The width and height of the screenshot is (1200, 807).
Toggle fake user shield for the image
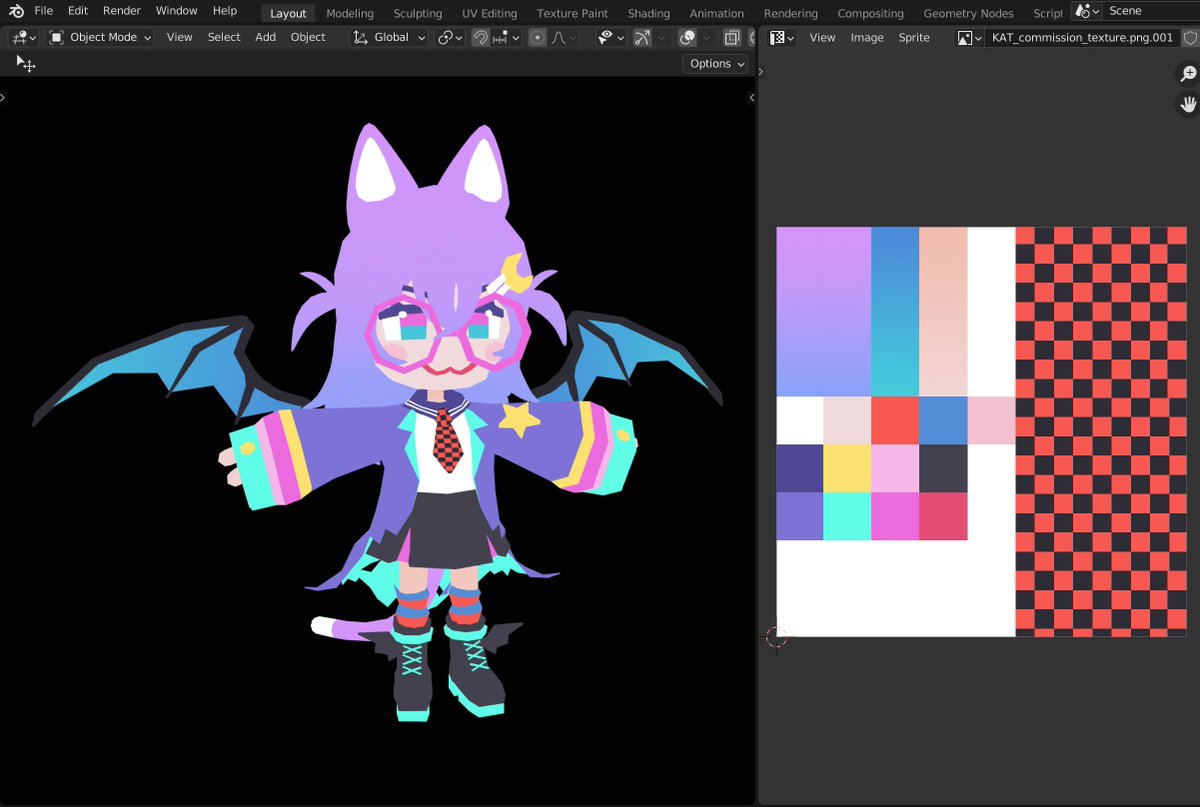pyautogui.click(x=1190, y=37)
